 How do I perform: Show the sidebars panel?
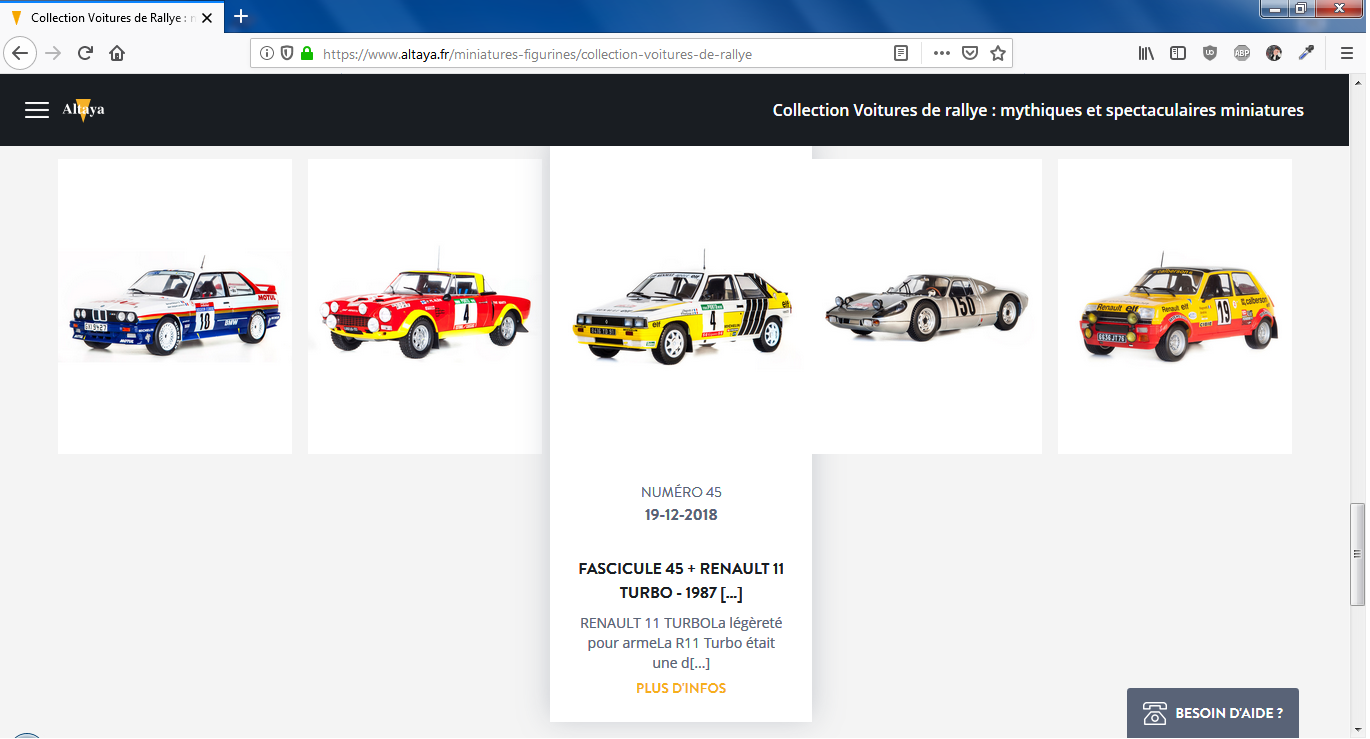(1178, 54)
